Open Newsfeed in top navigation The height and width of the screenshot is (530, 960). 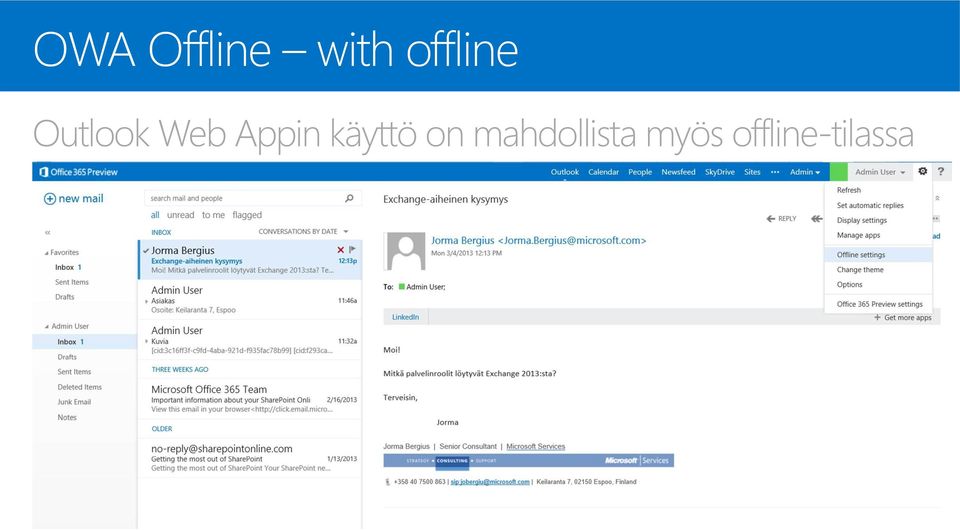678,172
